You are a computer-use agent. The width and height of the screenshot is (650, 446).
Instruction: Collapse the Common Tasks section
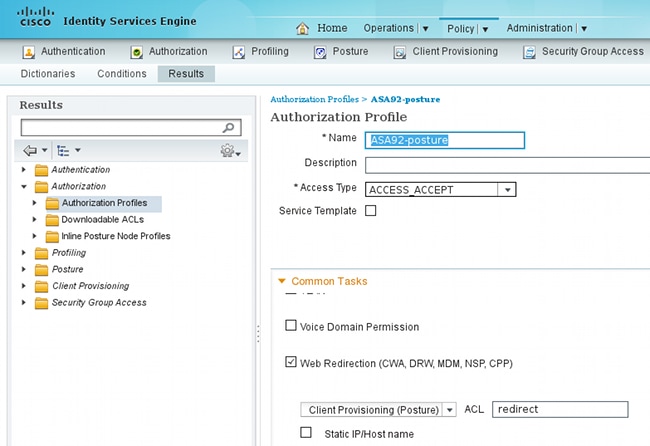pos(282,281)
